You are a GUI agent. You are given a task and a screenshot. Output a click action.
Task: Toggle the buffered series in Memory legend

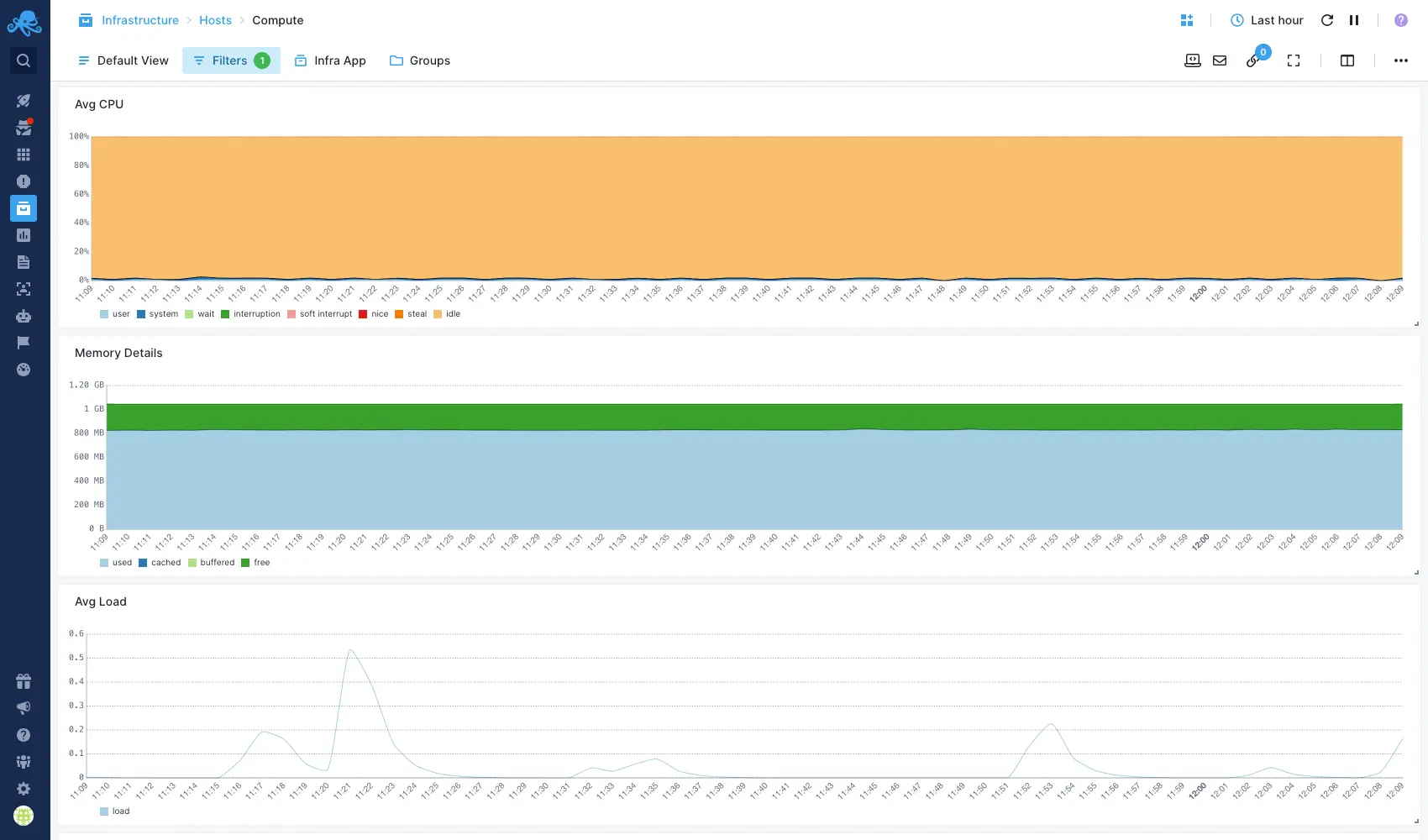pyautogui.click(x=212, y=563)
